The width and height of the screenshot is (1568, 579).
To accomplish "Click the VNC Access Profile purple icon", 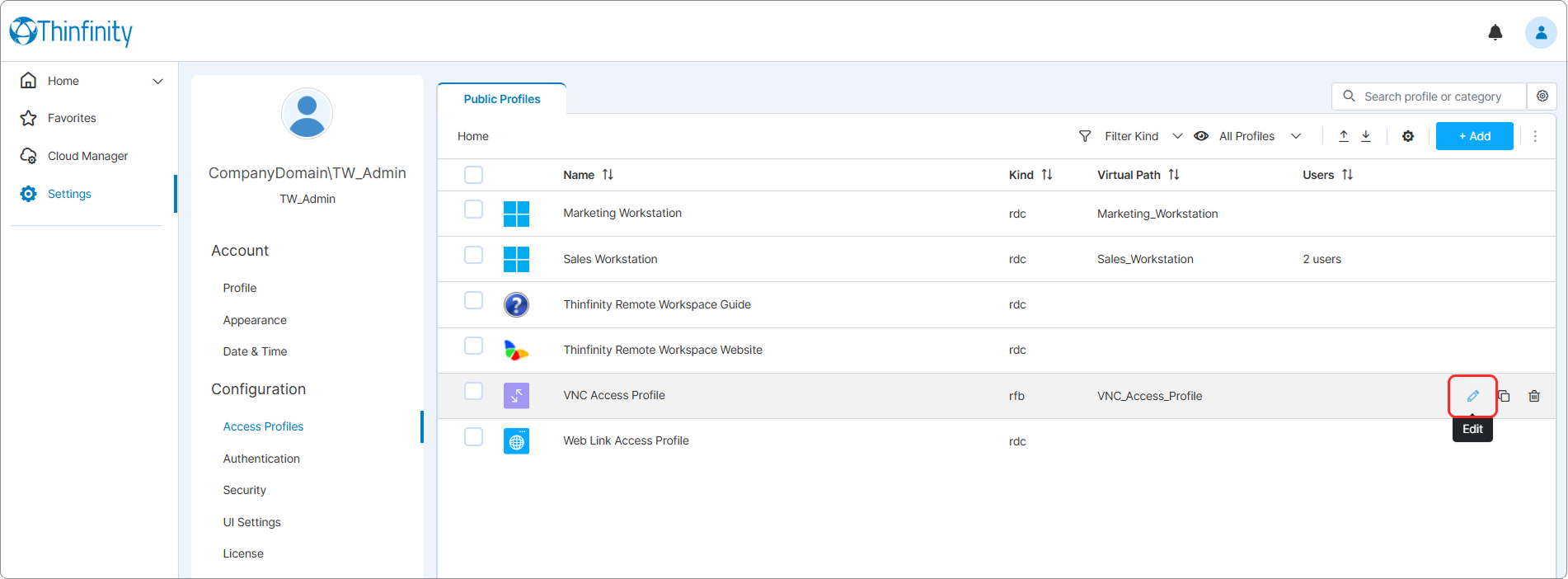I will pyautogui.click(x=516, y=396).
